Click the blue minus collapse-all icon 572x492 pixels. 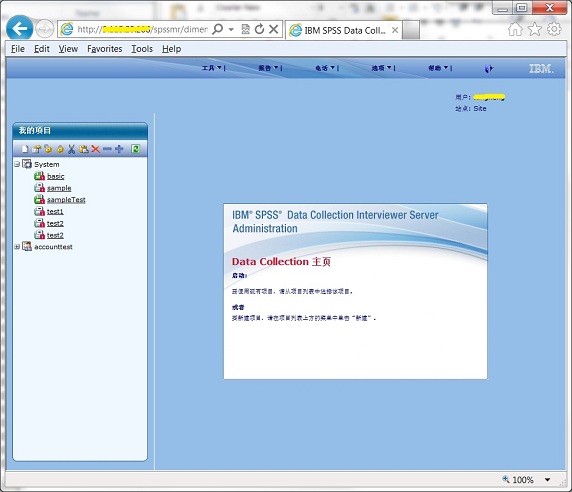pyautogui.click(x=107, y=149)
